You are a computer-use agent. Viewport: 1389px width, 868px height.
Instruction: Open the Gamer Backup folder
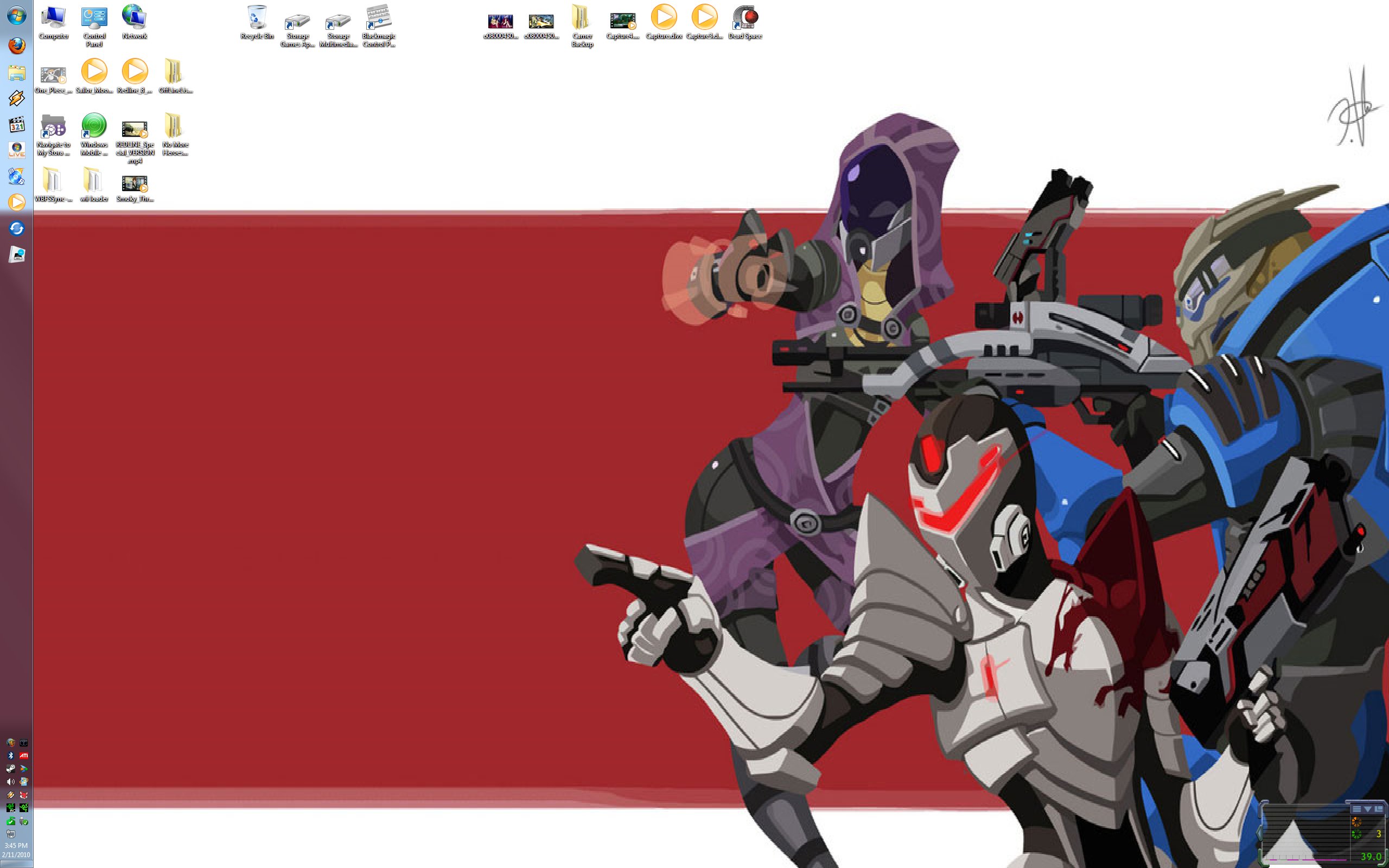point(582,27)
